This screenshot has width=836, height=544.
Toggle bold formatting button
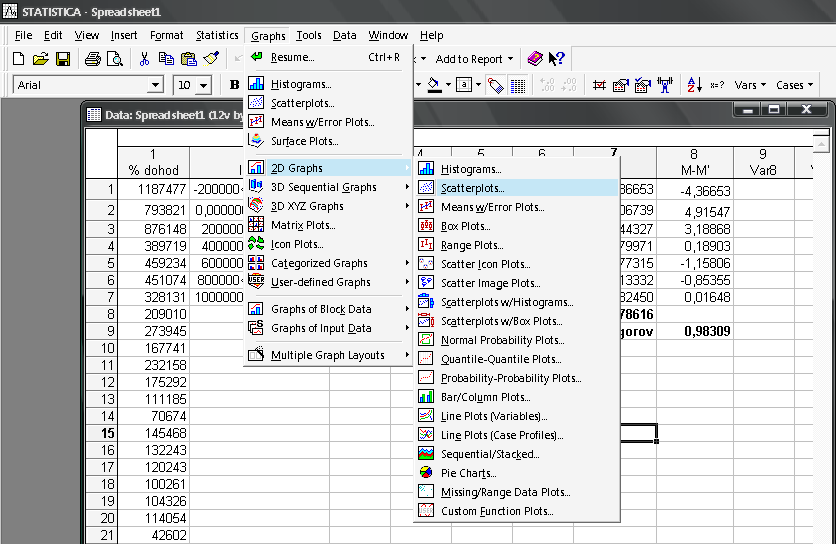[x=234, y=85]
